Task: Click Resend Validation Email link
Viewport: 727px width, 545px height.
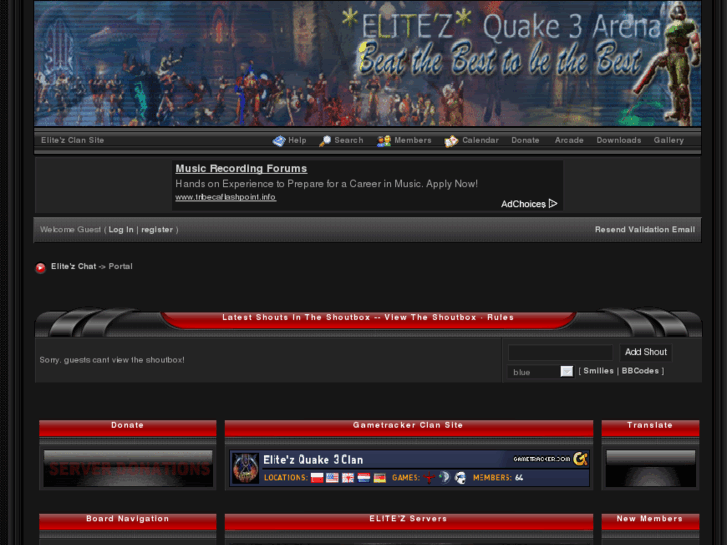Action: click(x=645, y=230)
